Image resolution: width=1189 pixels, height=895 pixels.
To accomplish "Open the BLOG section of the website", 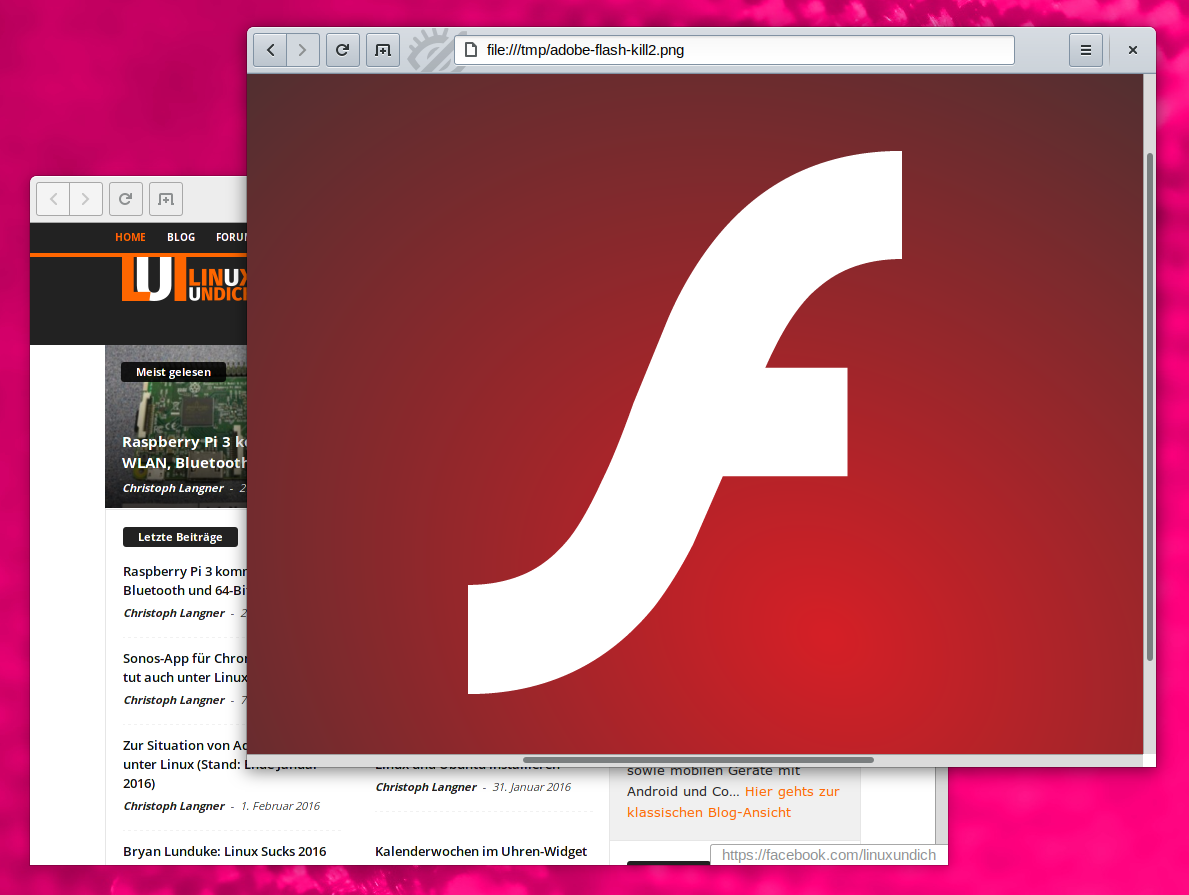I will pos(181,237).
